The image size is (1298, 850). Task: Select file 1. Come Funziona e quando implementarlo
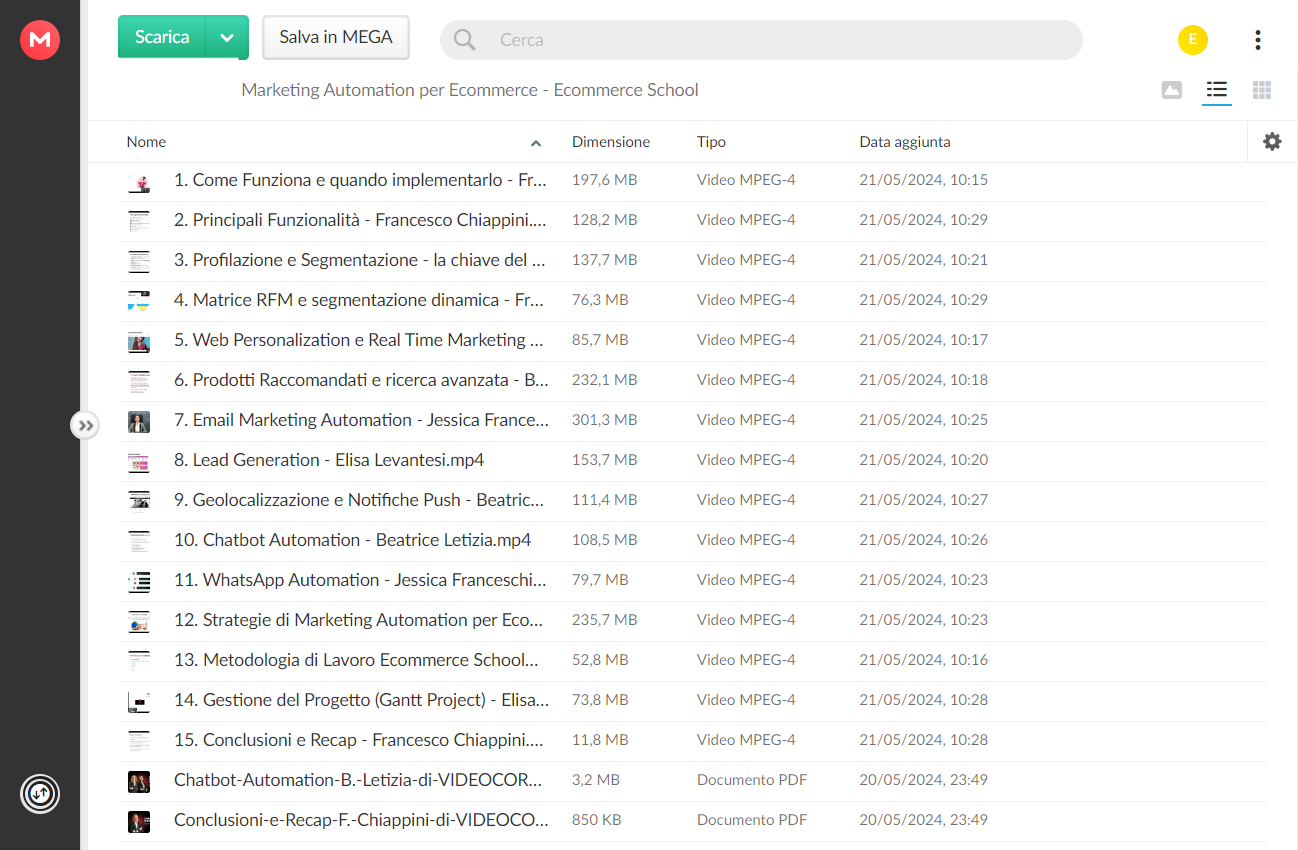[692, 181]
